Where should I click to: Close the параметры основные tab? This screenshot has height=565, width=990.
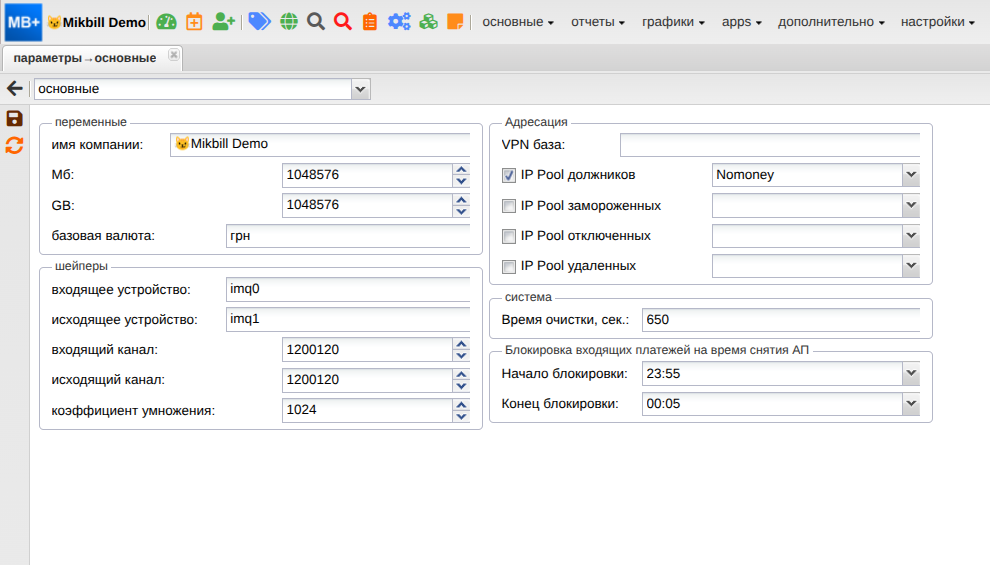(174, 55)
